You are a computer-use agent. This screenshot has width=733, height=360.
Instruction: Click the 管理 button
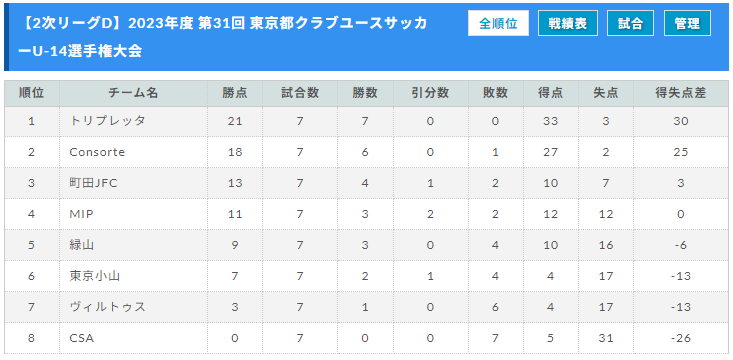click(x=687, y=23)
